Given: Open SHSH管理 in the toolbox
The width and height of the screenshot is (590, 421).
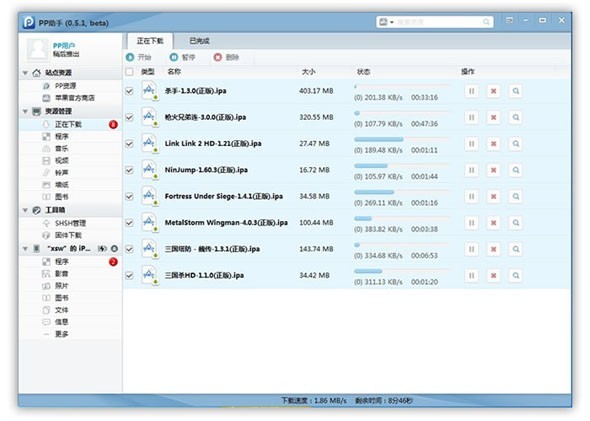Looking at the screenshot, I should [70, 223].
